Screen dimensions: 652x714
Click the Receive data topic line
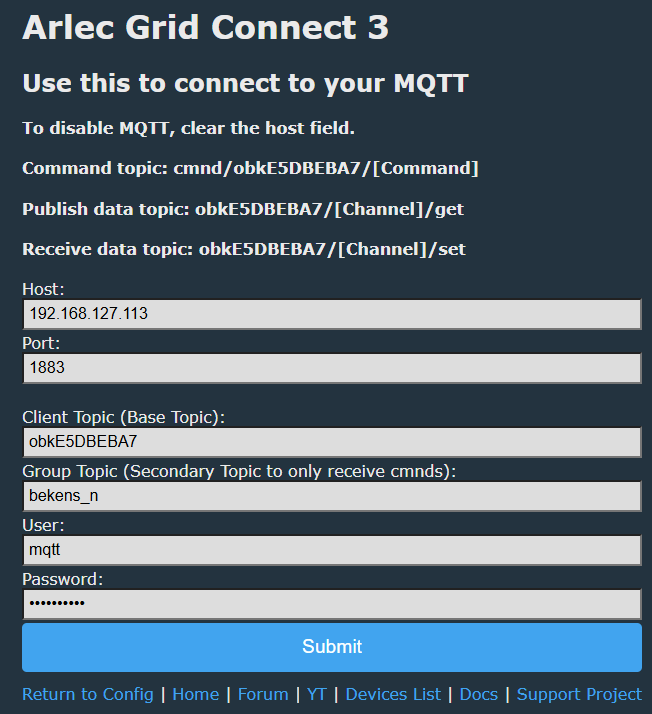pos(244,249)
